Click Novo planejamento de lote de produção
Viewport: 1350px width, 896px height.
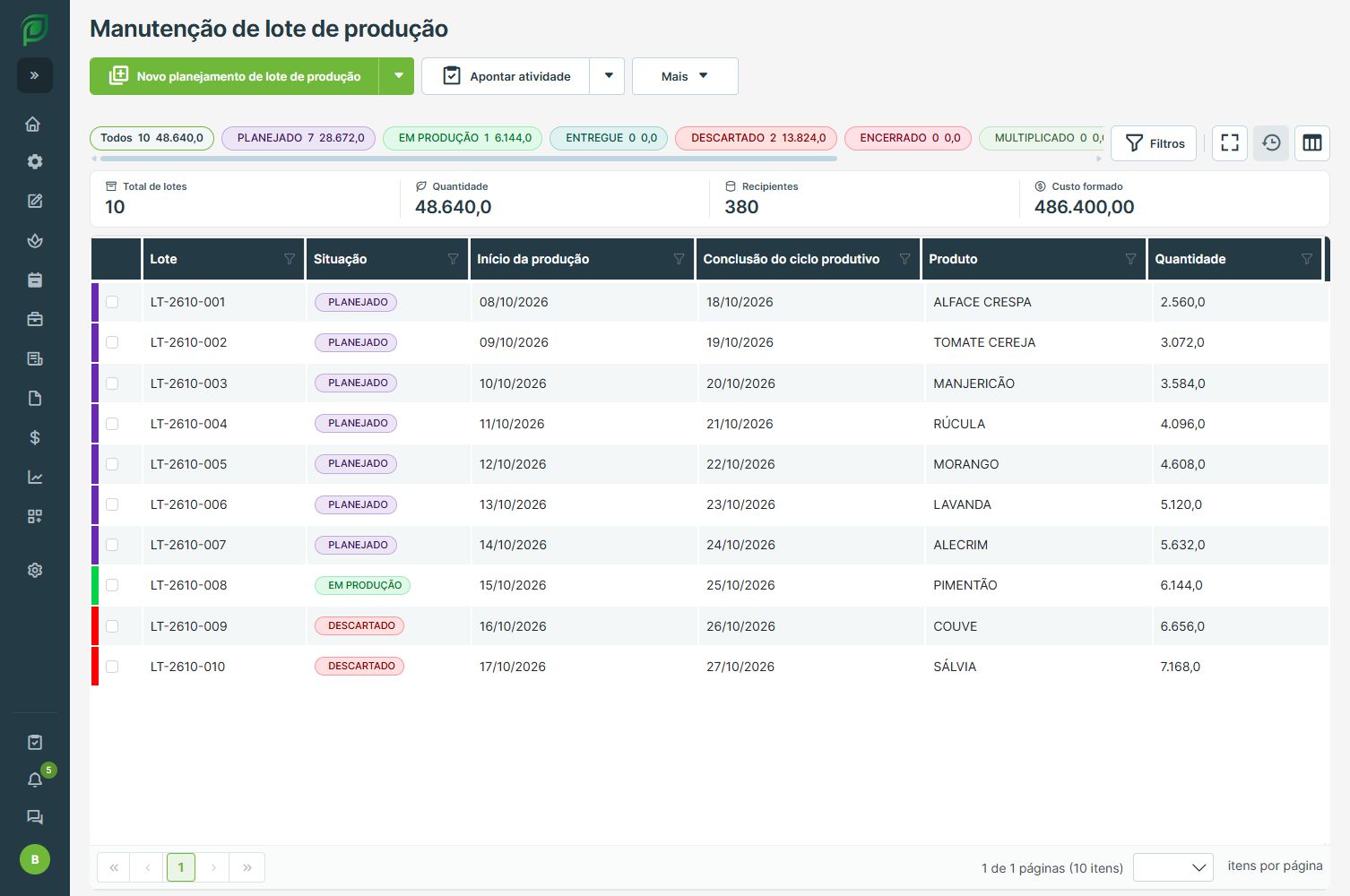pos(235,76)
